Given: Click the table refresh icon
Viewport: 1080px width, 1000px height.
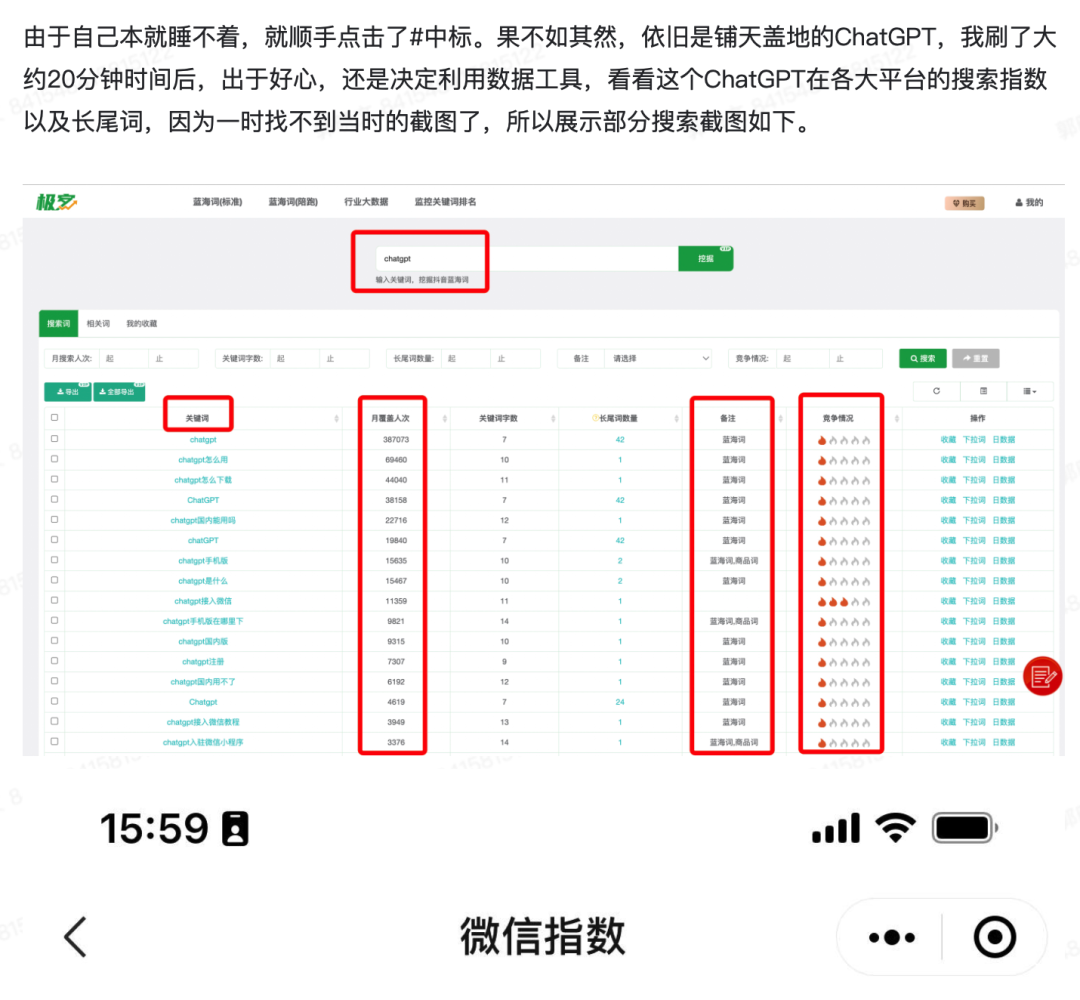Looking at the screenshot, I should 936,391.
